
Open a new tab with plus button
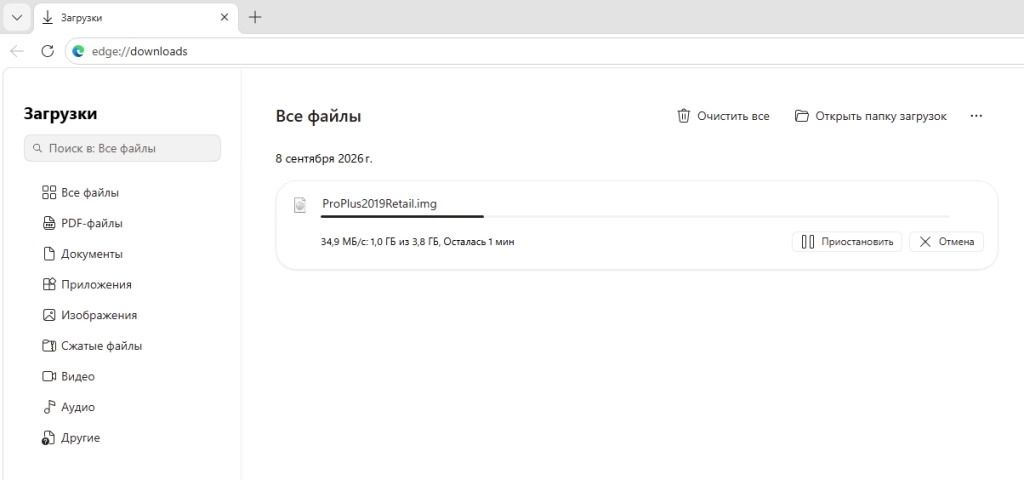255,18
